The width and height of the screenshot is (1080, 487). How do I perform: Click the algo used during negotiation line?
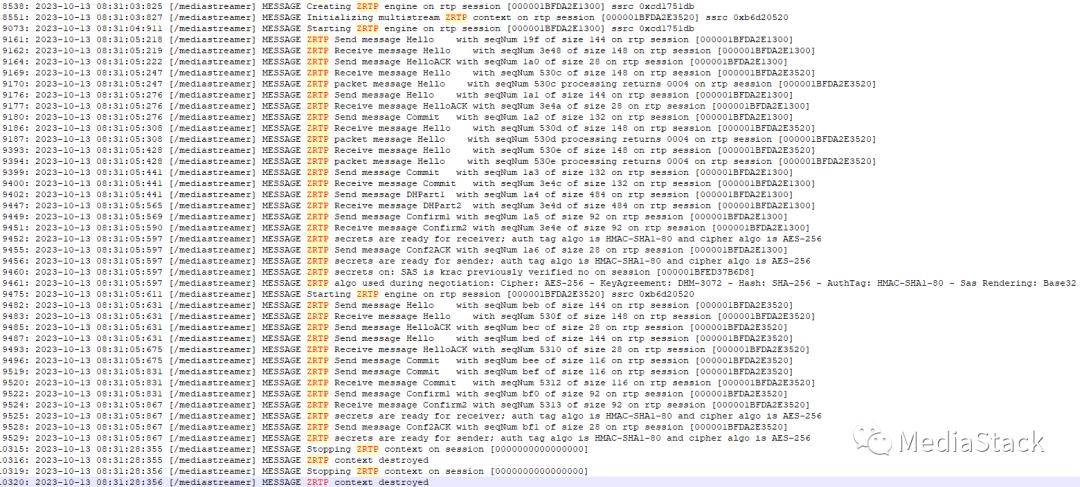pos(400,283)
